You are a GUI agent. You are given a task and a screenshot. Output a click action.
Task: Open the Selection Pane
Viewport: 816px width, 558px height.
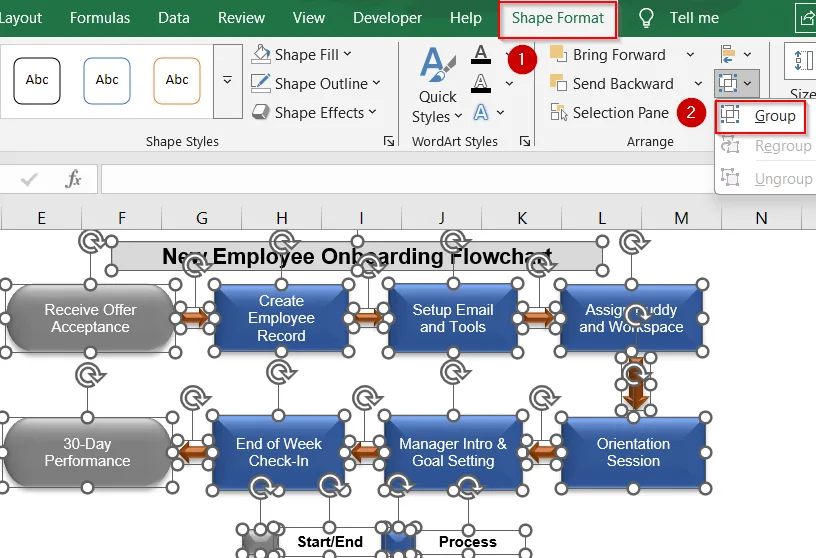pos(610,112)
